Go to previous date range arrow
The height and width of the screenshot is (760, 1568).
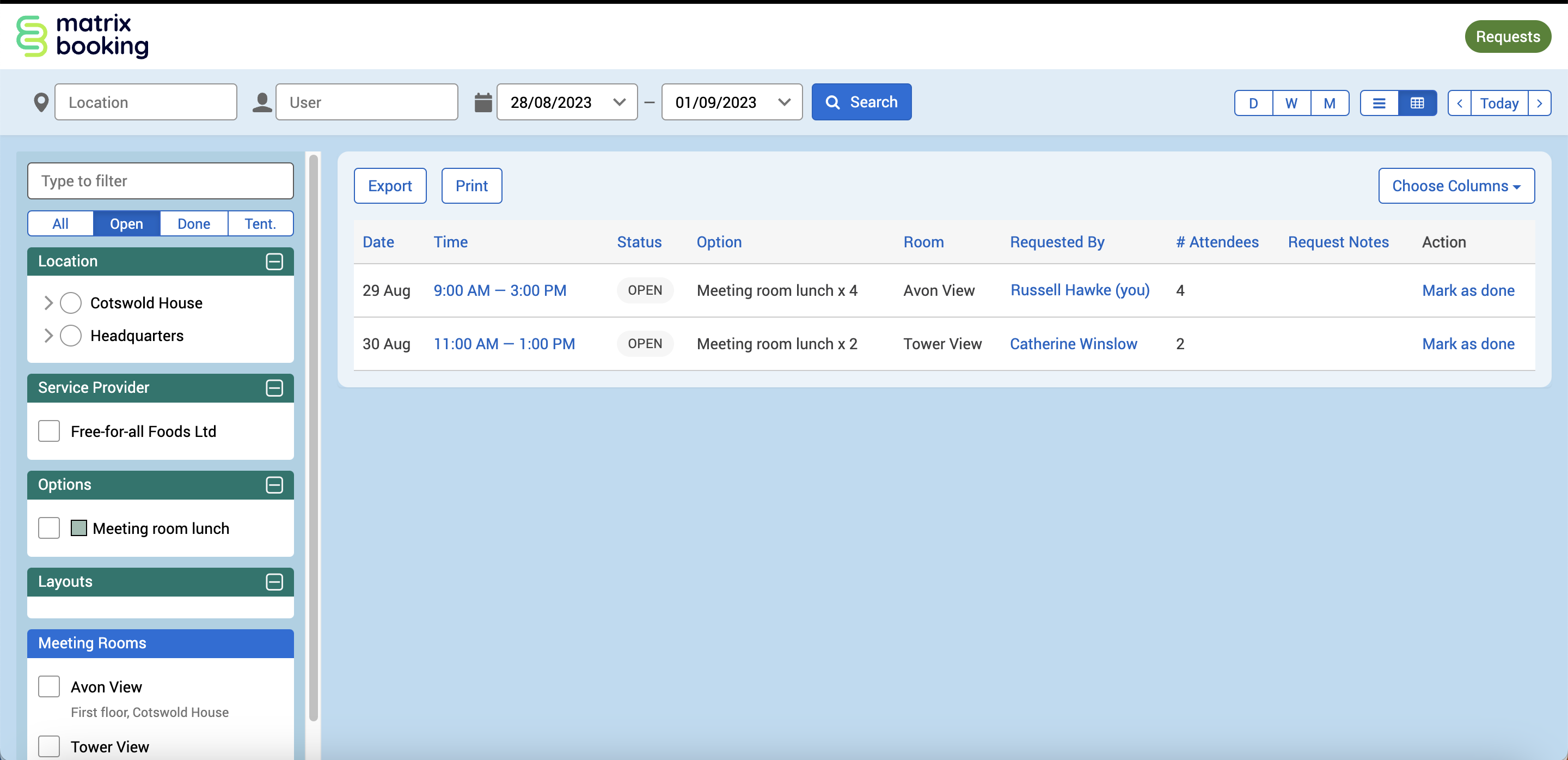tap(1459, 103)
